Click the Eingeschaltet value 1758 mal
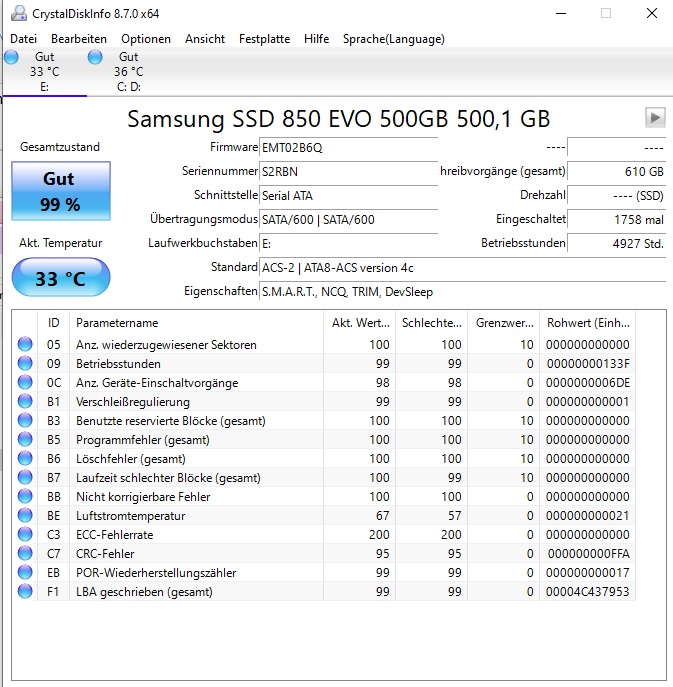Image resolution: width=673 pixels, height=687 pixels. click(616, 220)
